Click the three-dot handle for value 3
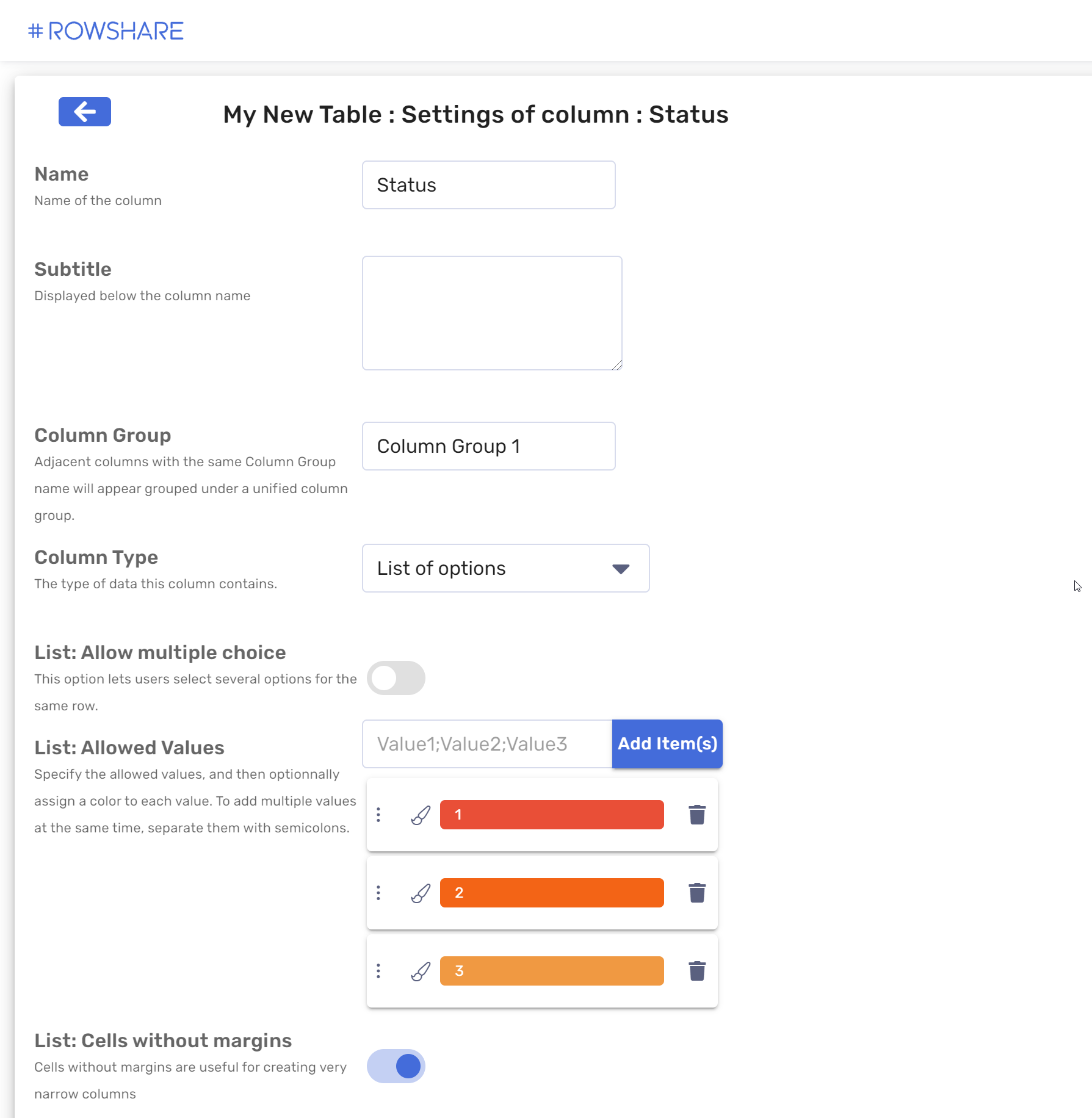 pyautogui.click(x=378, y=971)
